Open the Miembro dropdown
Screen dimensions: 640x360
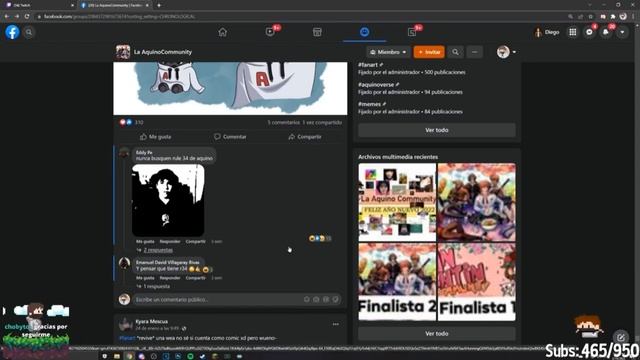388,52
